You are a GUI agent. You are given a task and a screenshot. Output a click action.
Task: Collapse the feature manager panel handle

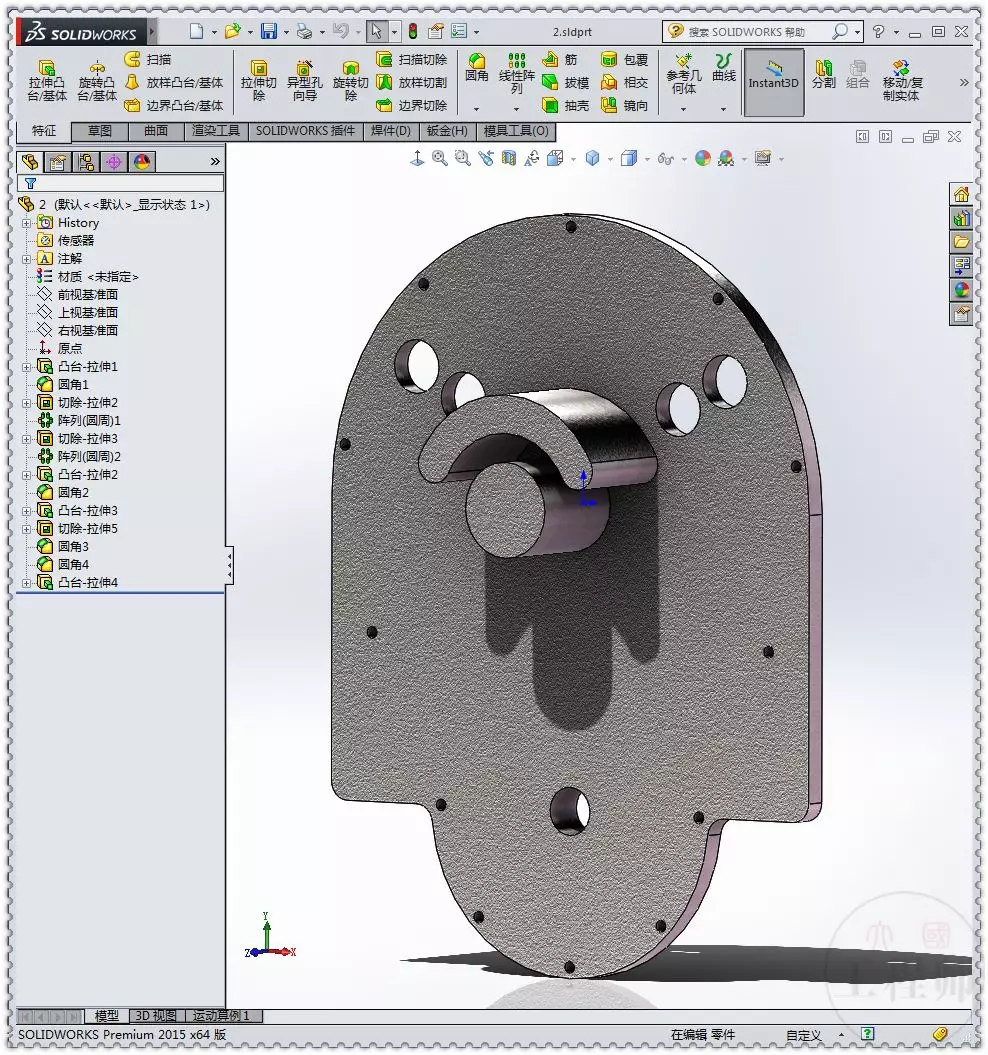[229, 565]
